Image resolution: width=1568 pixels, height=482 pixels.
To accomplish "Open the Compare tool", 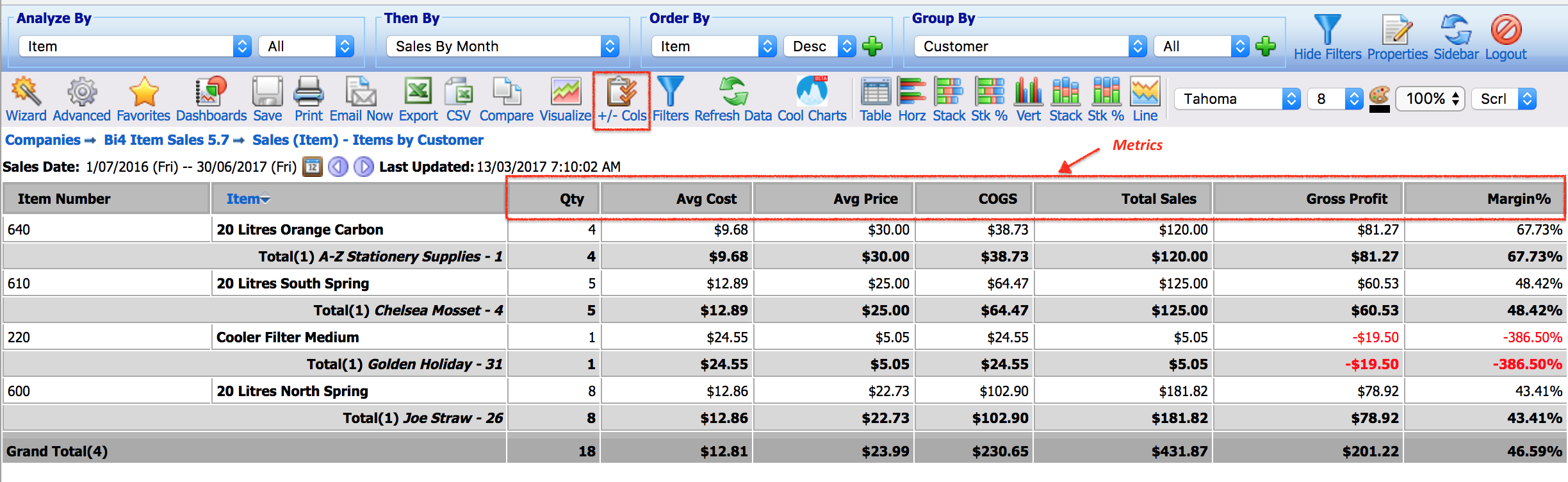I will (507, 99).
